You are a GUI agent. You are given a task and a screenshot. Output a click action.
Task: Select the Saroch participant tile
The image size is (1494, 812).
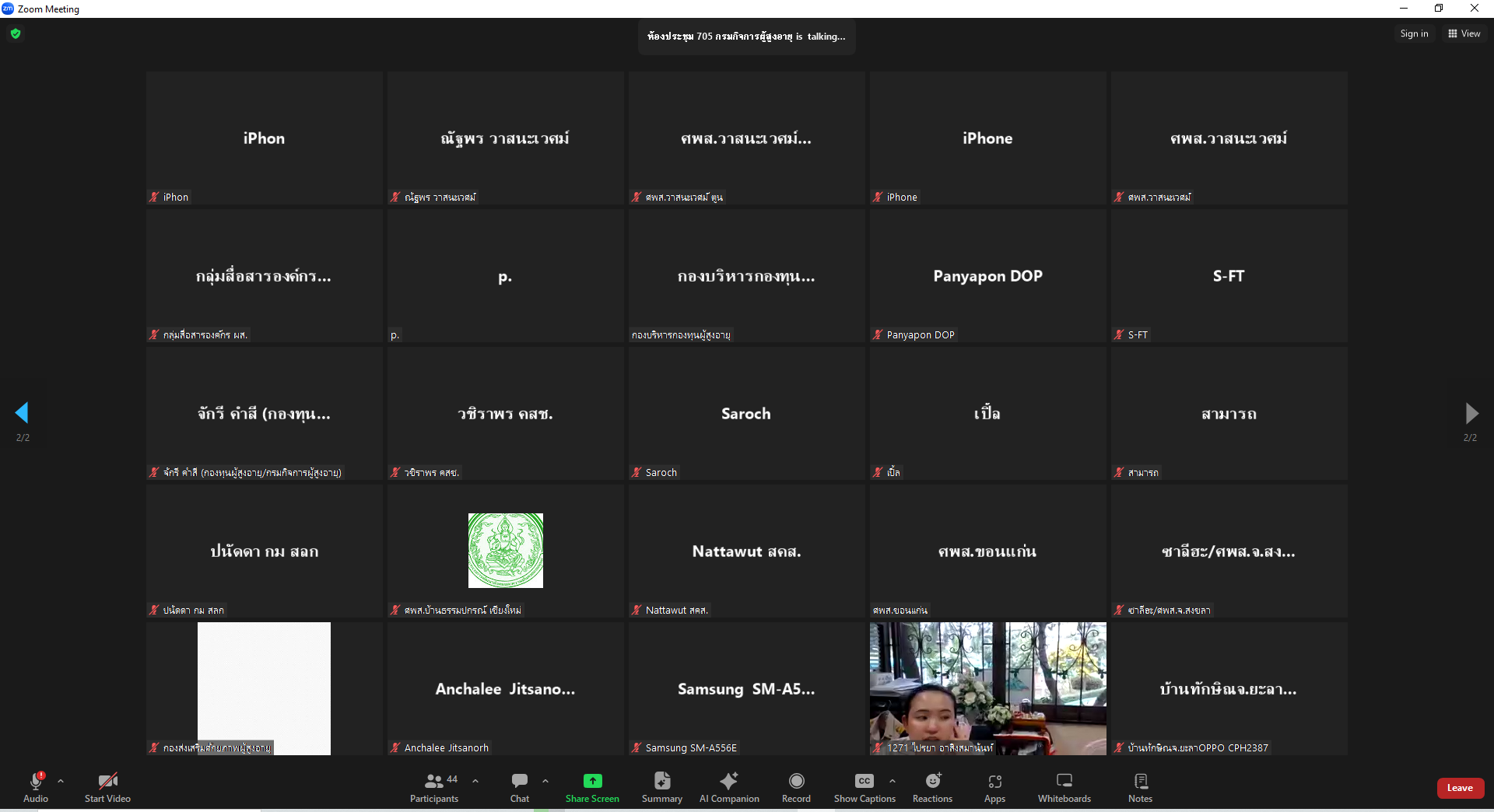click(747, 413)
